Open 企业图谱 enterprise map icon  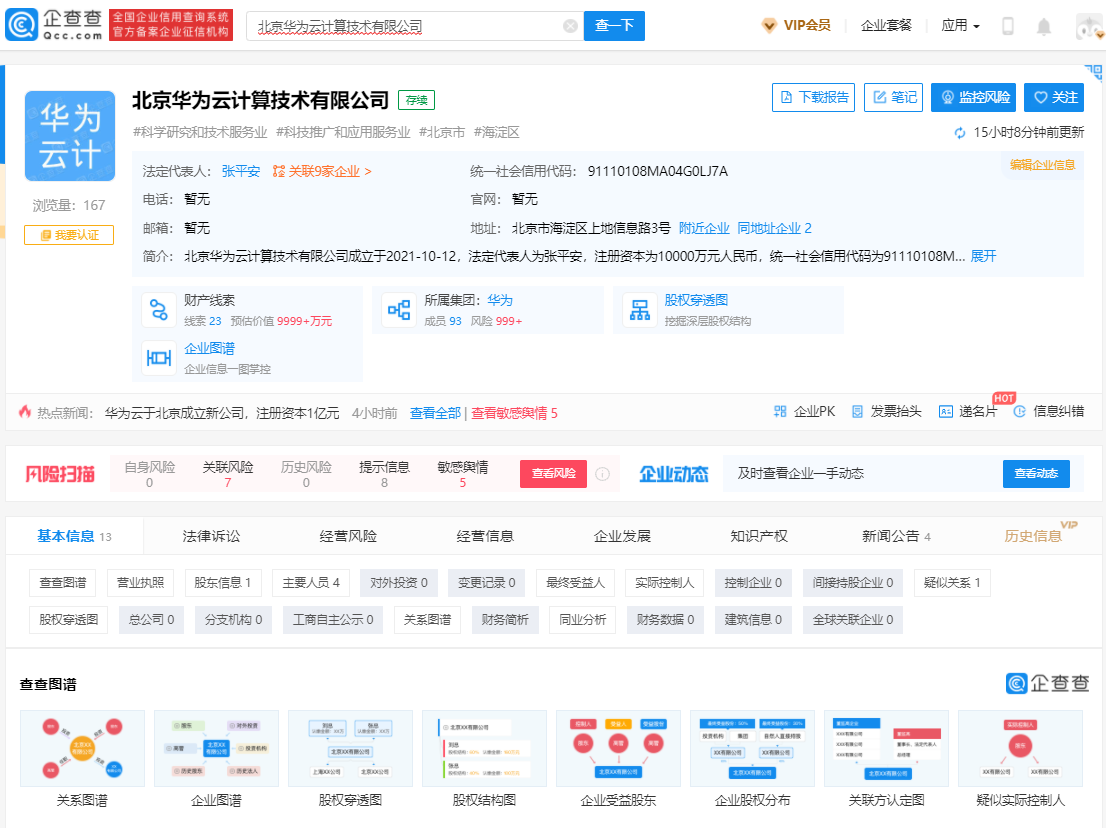click(x=158, y=358)
